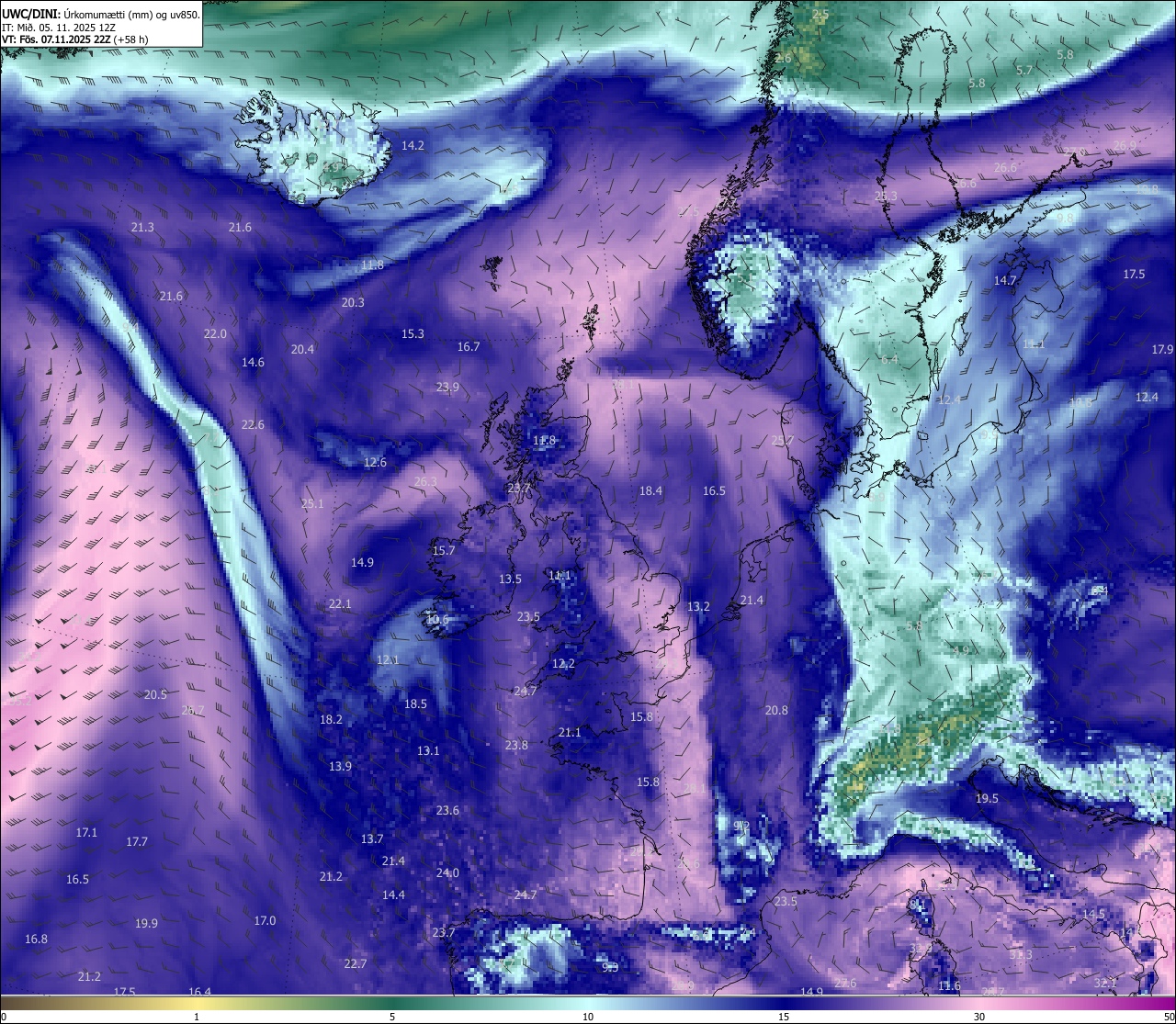Click the 23.9 value on the map
The image size is (1176, 1024).
[x=447, y=387]
